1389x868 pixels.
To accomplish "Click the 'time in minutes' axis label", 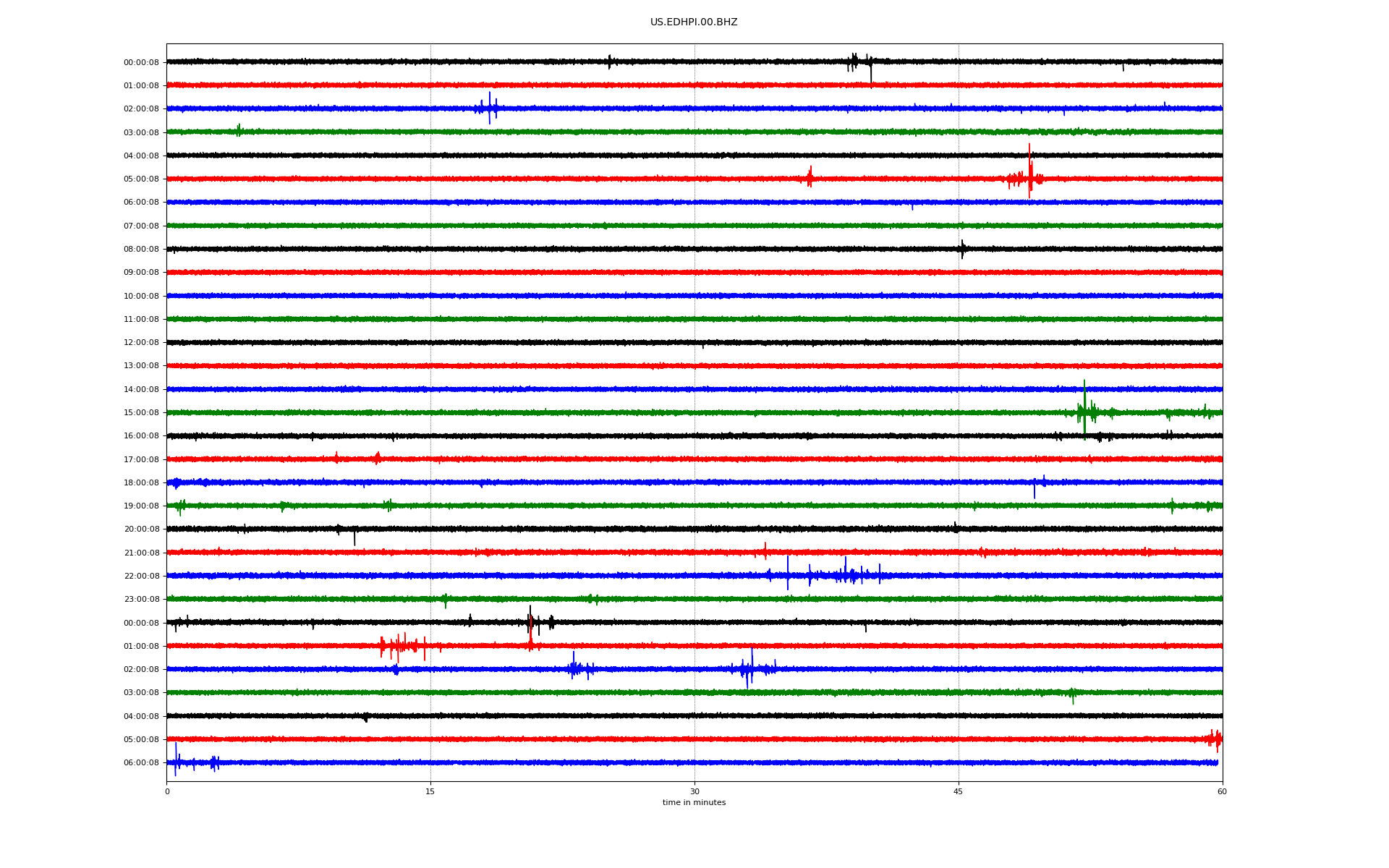I will 693,803.
